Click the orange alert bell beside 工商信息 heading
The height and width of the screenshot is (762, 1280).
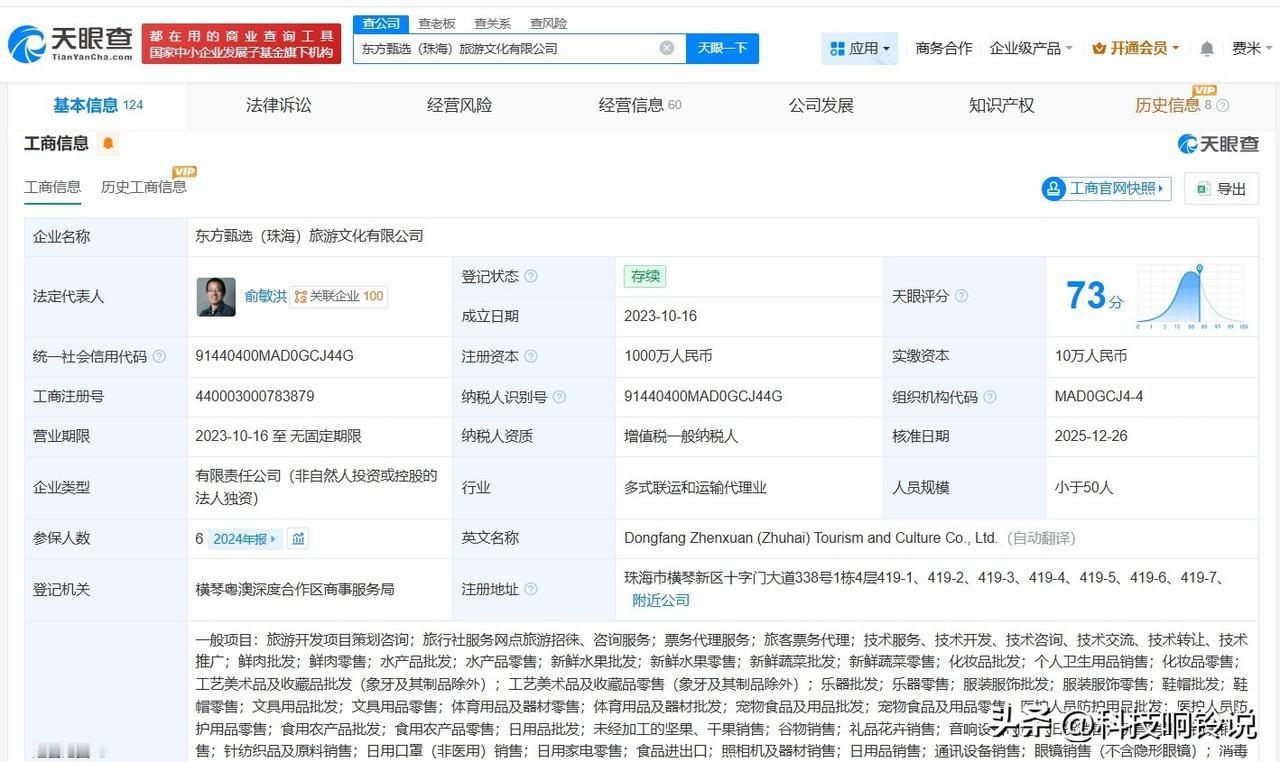108,144
